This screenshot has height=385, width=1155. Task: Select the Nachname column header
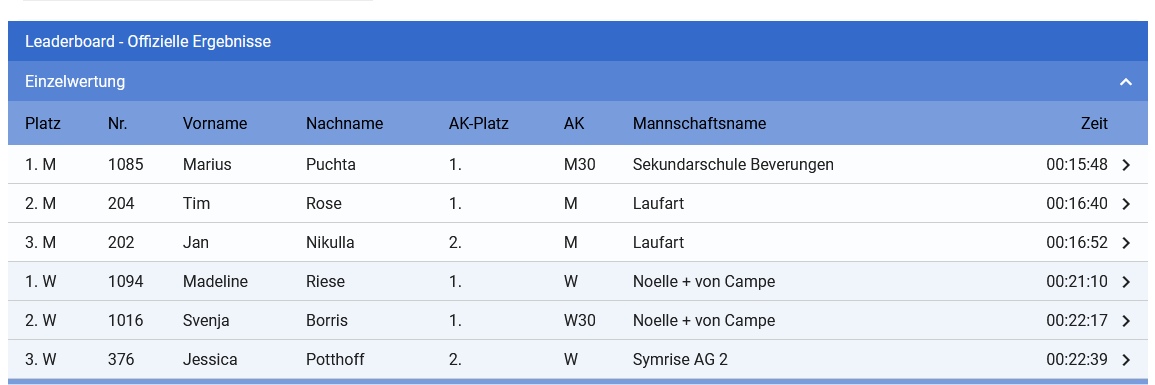[344, 124]
